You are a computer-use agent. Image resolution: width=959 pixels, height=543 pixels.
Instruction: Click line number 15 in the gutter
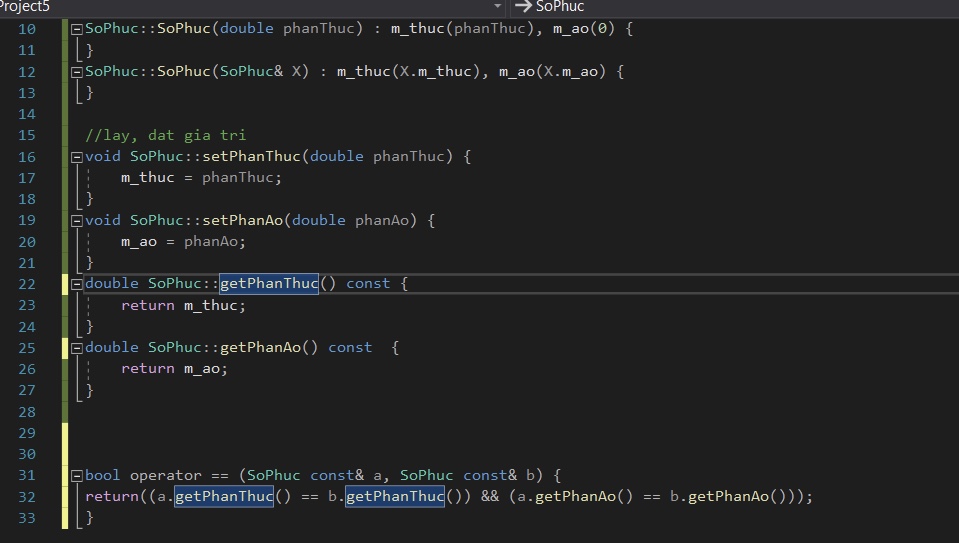[x=27, y=135]
